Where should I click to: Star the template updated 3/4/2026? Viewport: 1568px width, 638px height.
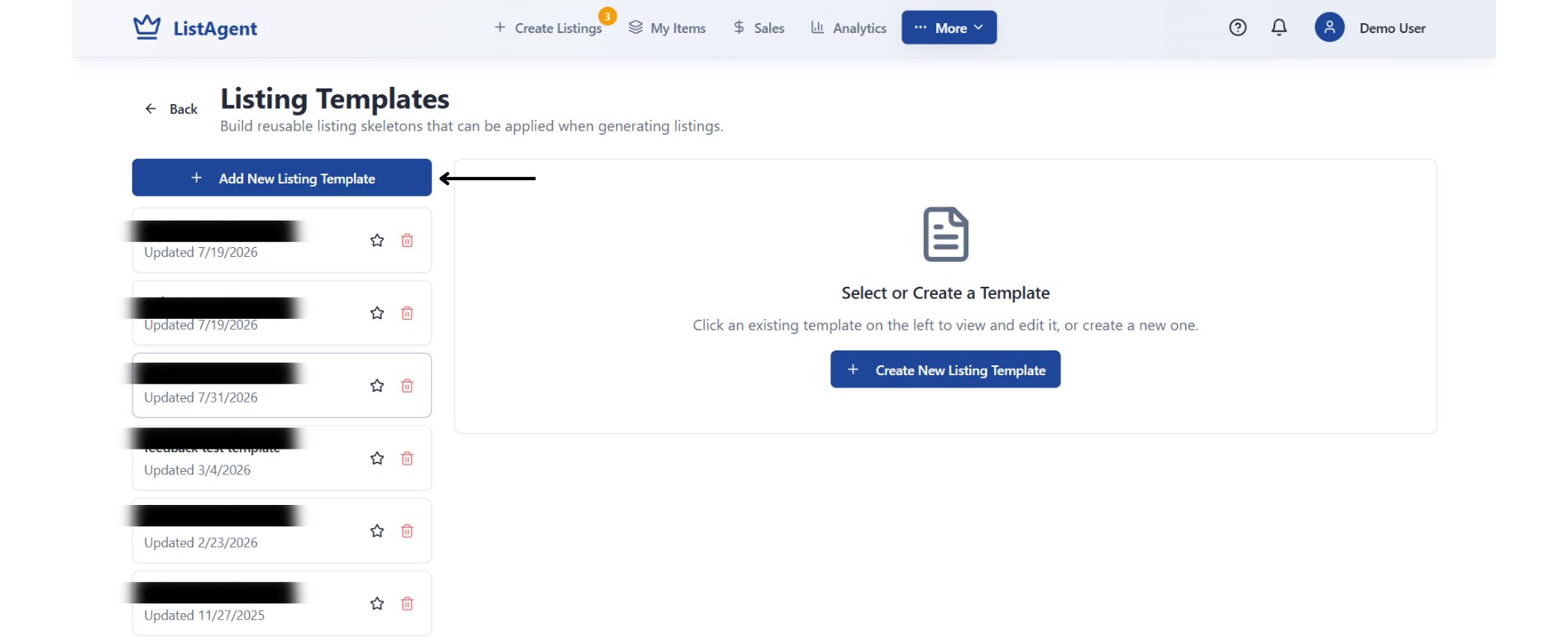click(377, 459)
